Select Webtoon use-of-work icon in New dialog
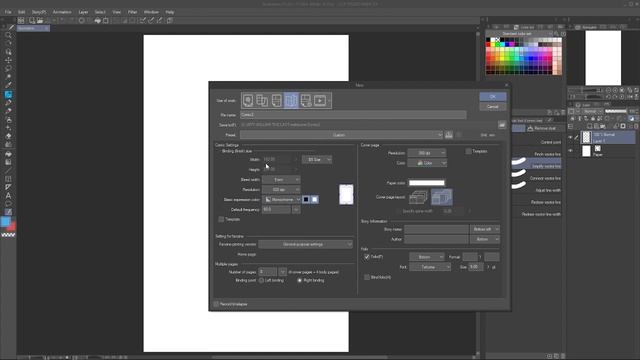Screen dimensions: 640x360 (262, 100)
